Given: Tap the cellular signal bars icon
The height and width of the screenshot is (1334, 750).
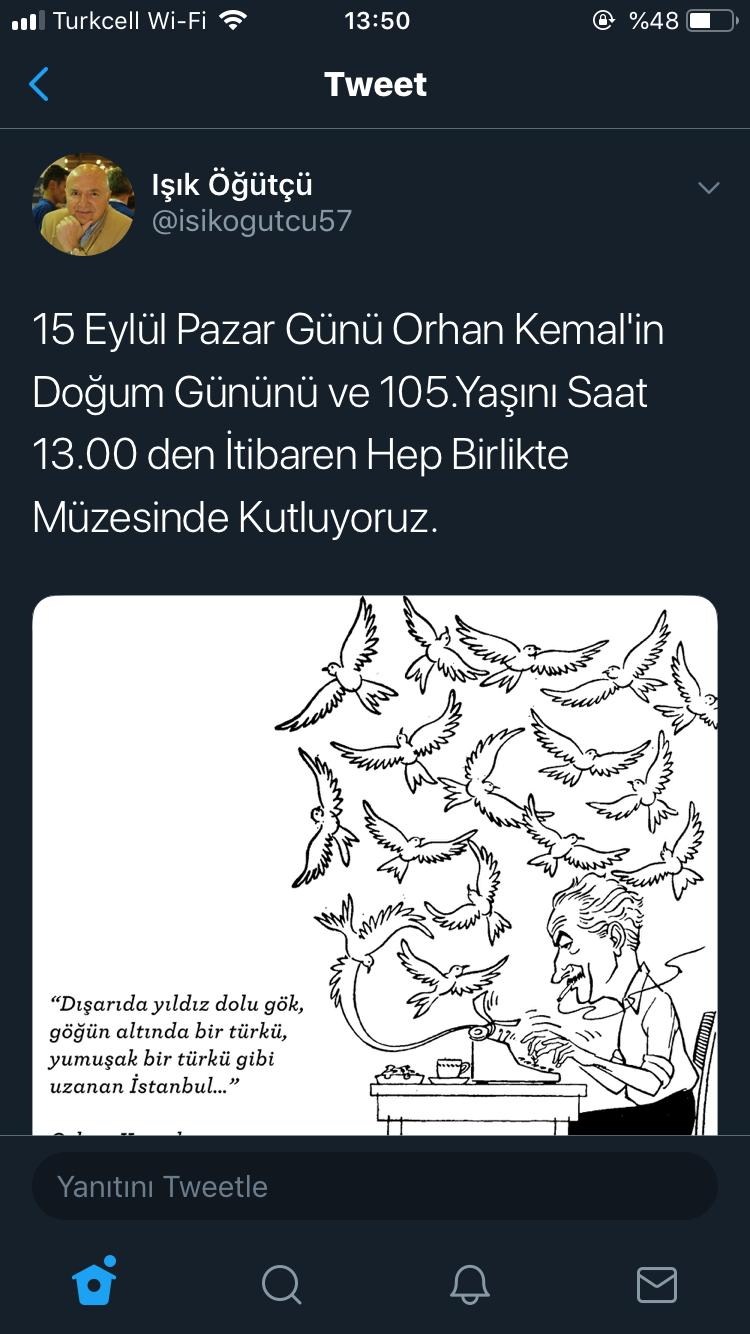Looking at the screenshot, I should tap(28, 21).
